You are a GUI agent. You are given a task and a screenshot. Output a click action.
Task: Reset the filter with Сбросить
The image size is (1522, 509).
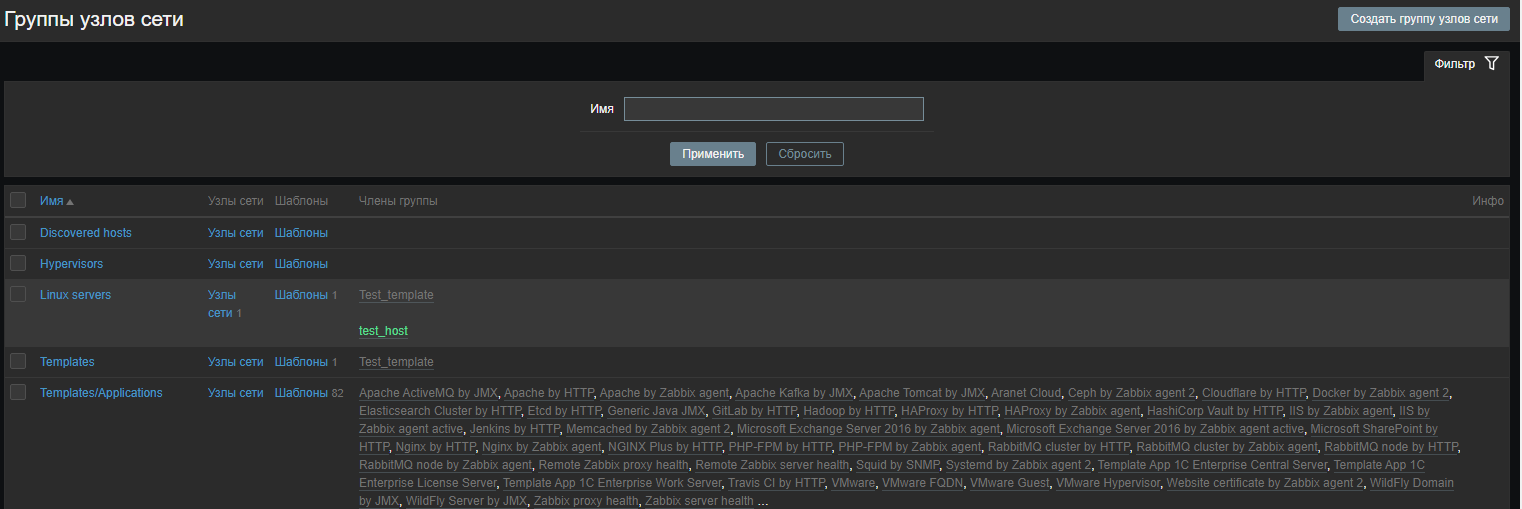805,154
